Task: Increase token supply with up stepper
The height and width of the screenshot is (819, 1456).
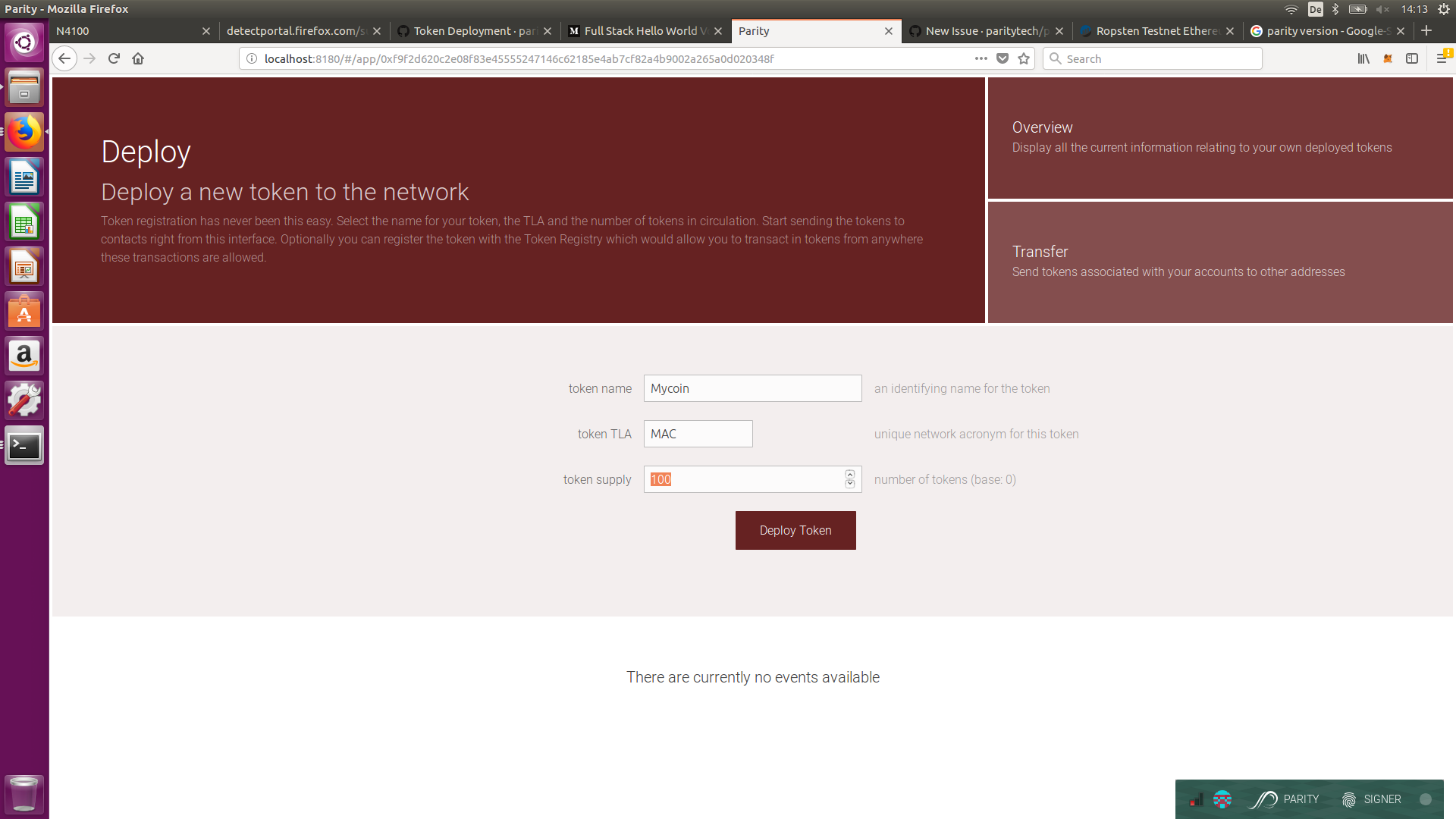Action: (850, 475)
